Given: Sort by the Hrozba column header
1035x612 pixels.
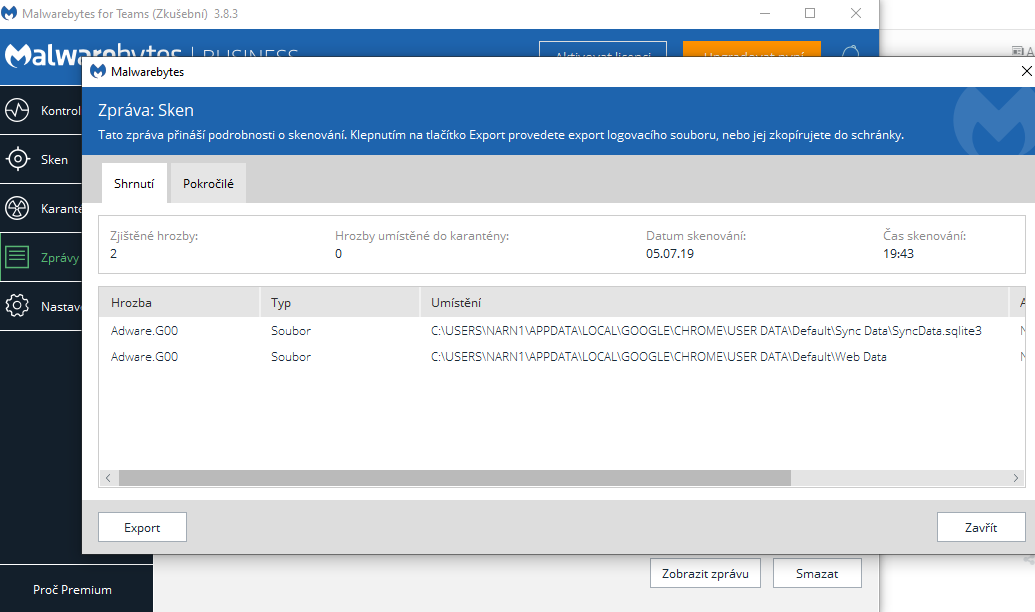Looking at the screenshot, I should coord(179,302).
